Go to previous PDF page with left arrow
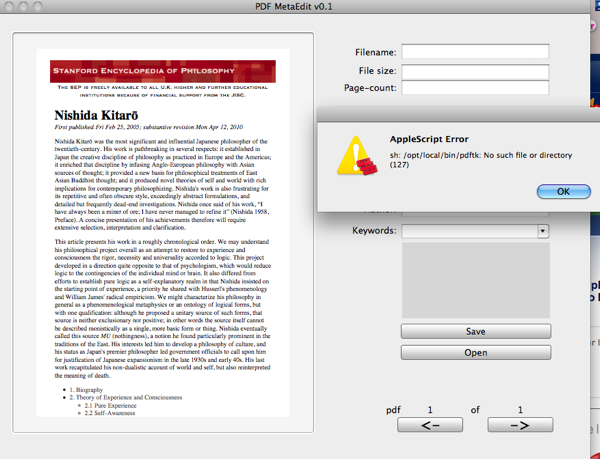 [430, 425]
